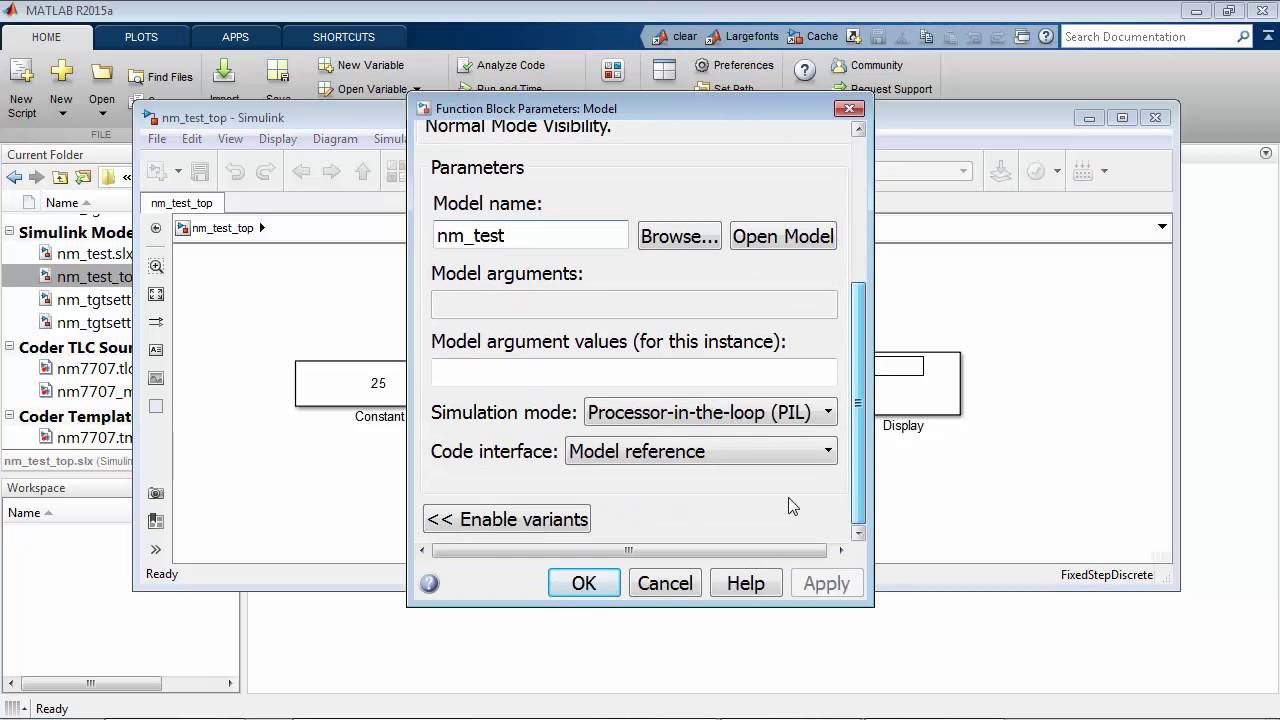This screenshot has height=720, width=1280.
Task: Click the Model argument values field
Action: click(x=634, y=372)
